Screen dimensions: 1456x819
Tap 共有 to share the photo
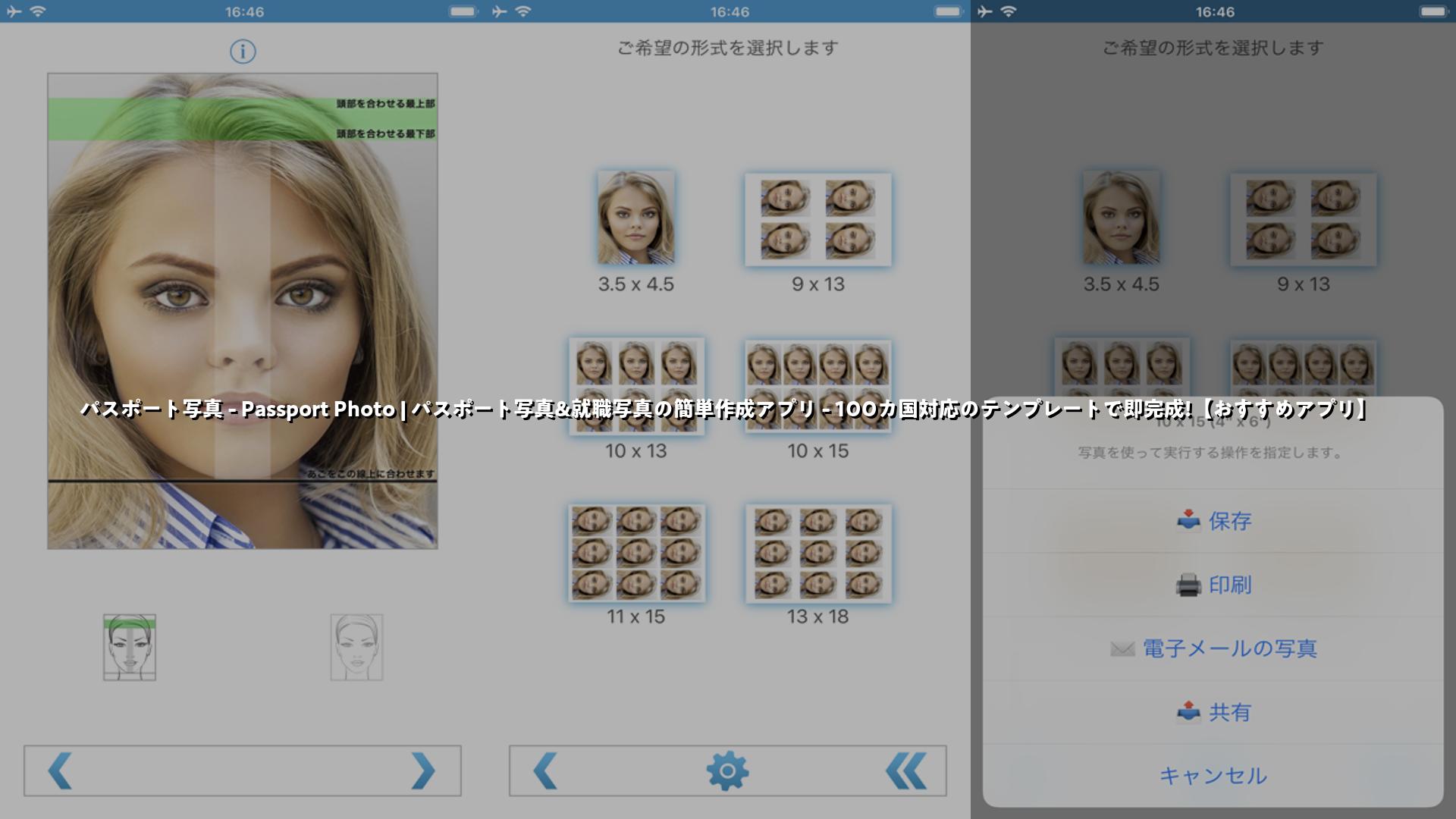tap(1213, 712)
